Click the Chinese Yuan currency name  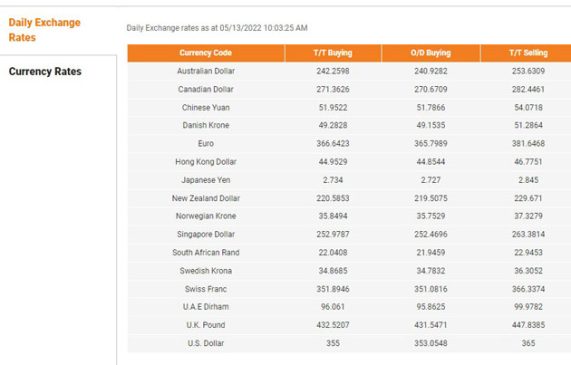[x=206, y=107]
